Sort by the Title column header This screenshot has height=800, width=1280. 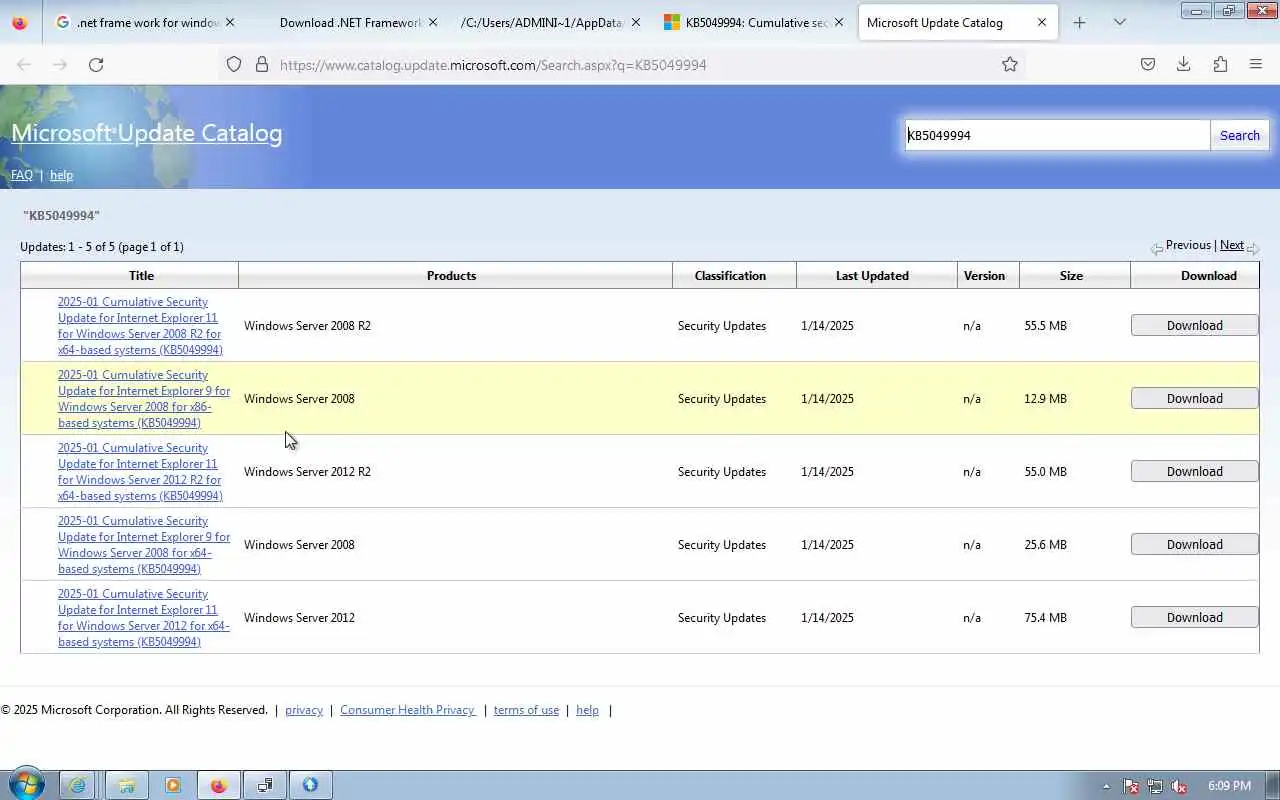click(x=141, y=276)
